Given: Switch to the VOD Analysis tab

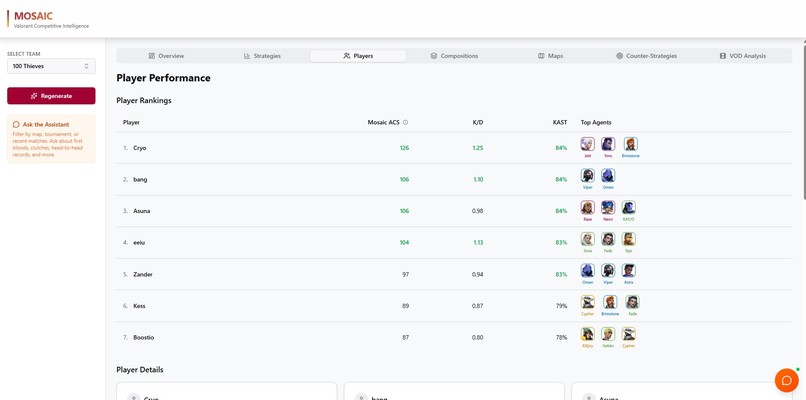Looking at the screenshot, I should coord(743,56).
